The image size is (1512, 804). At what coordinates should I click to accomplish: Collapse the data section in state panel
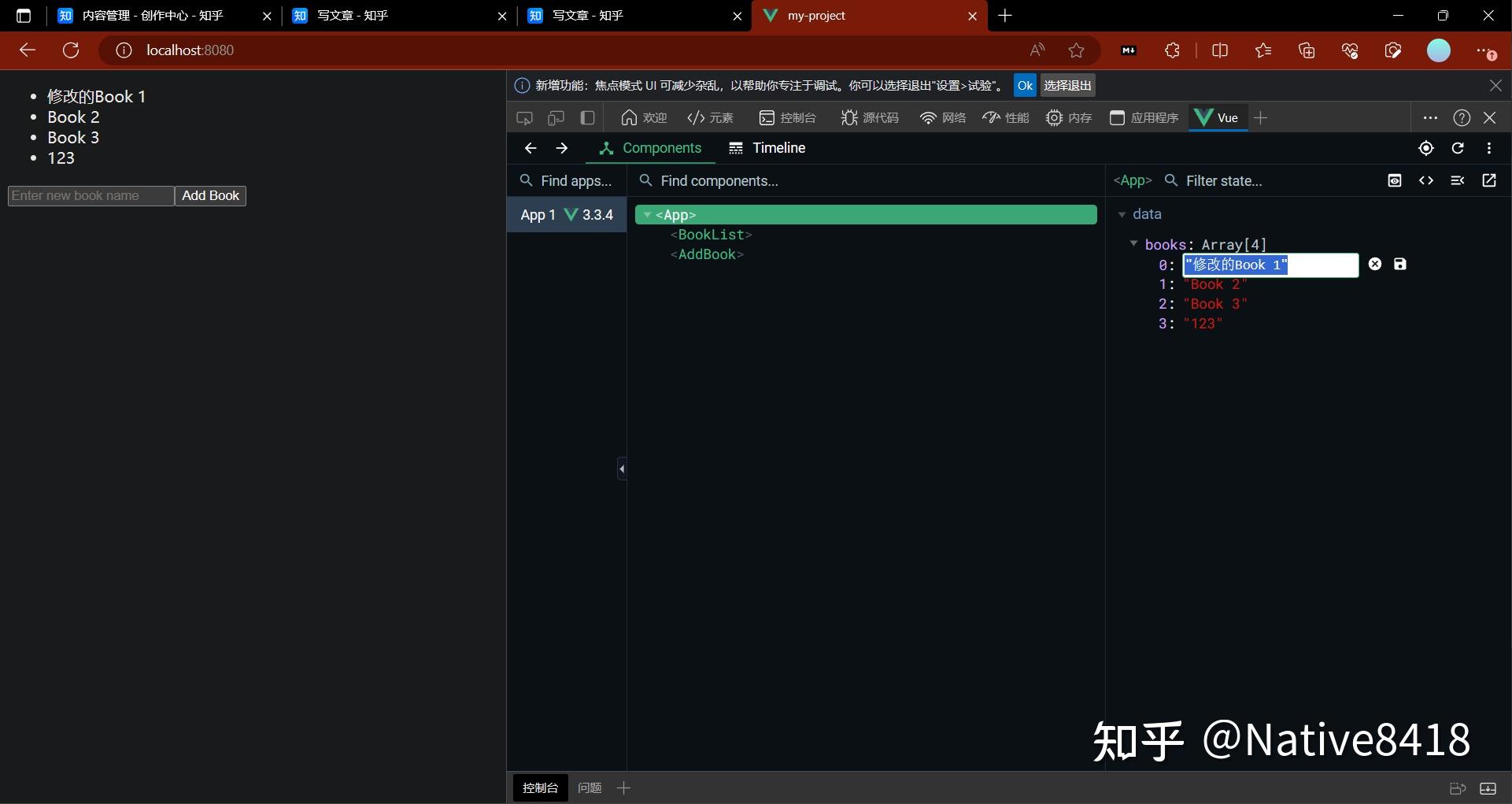(x=1122, y=214)
